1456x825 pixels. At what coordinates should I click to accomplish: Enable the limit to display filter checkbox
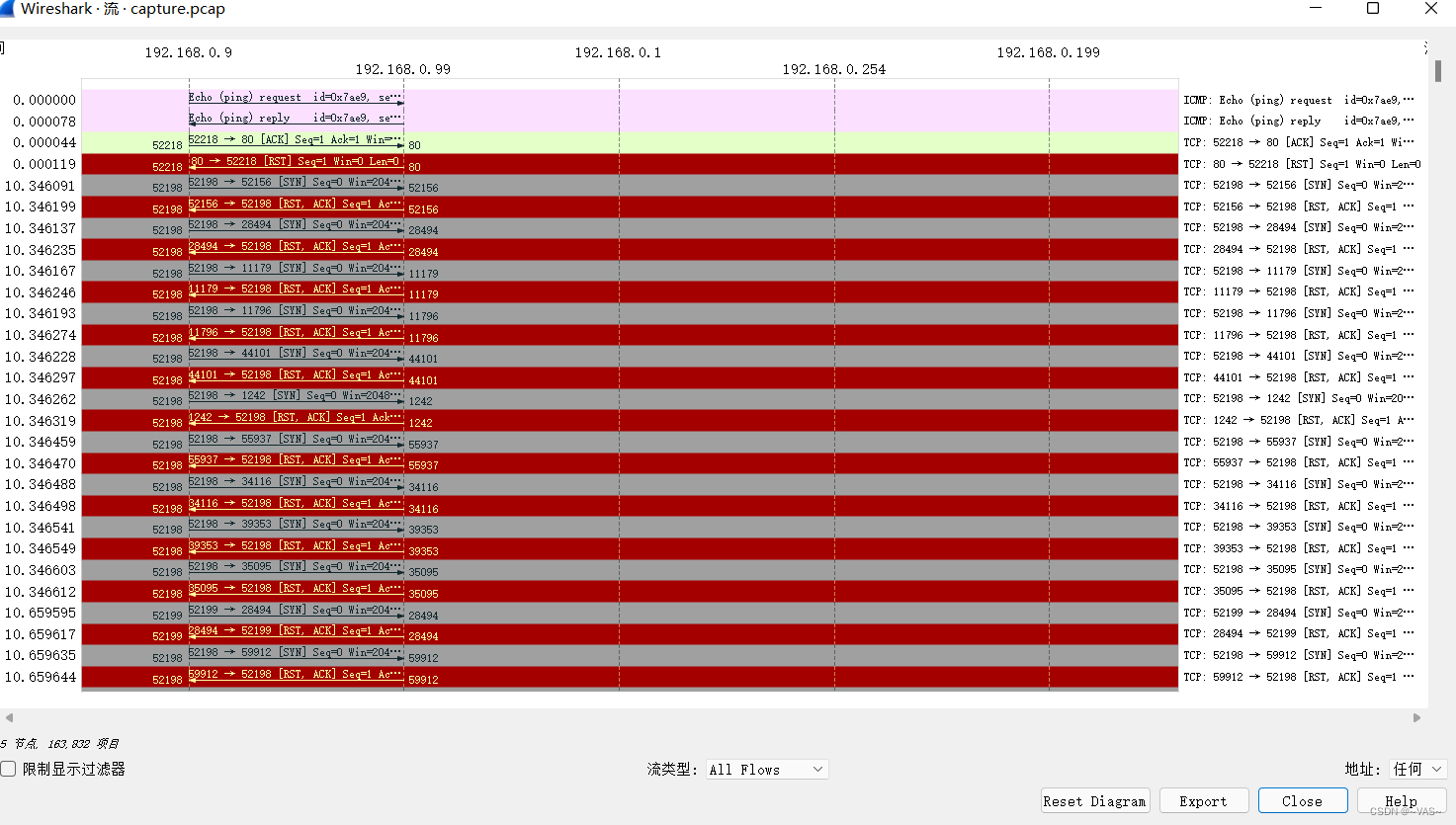click(8, 769)
